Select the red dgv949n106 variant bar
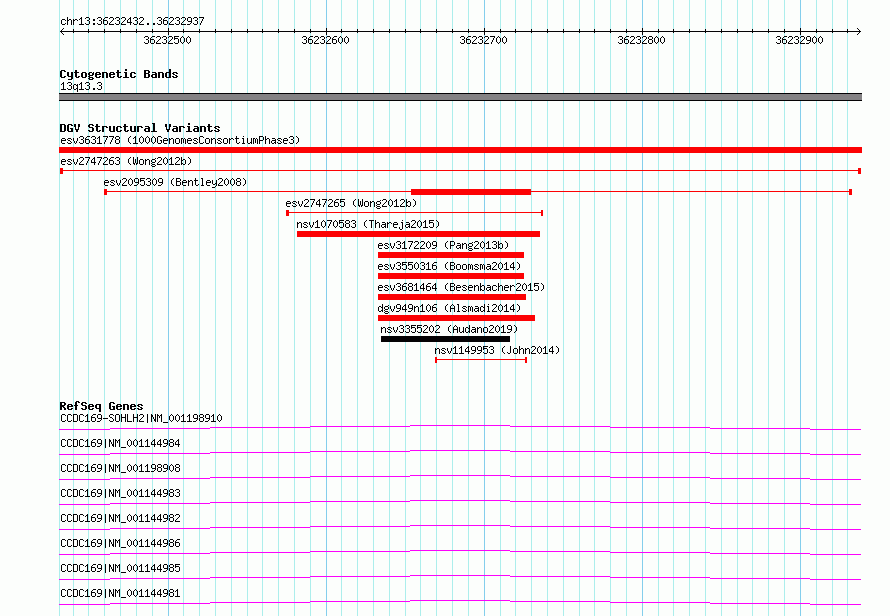Viewport: 890px width, 616px height. [x=456, y=318]
